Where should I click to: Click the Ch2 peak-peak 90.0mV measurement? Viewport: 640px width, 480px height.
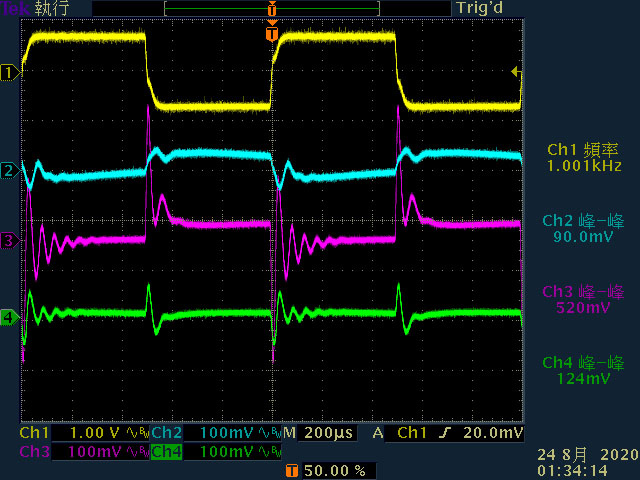584,229
